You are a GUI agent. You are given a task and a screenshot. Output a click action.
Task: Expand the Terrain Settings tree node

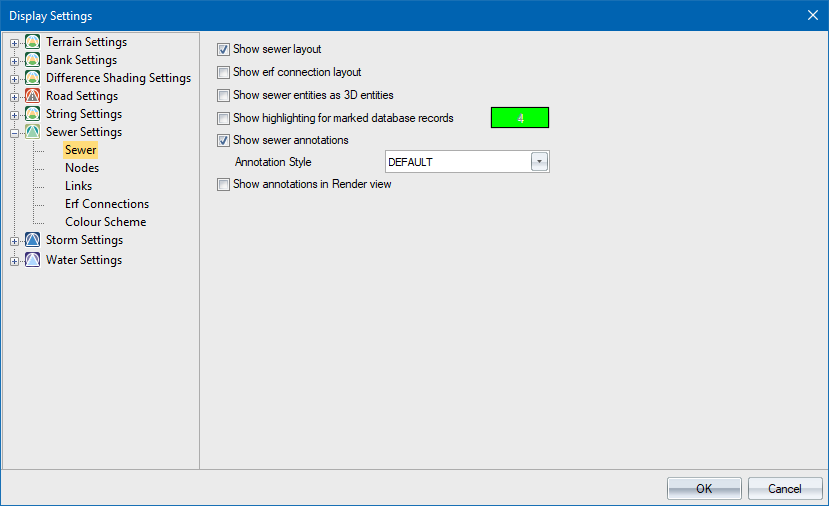(x=14, y=43)
